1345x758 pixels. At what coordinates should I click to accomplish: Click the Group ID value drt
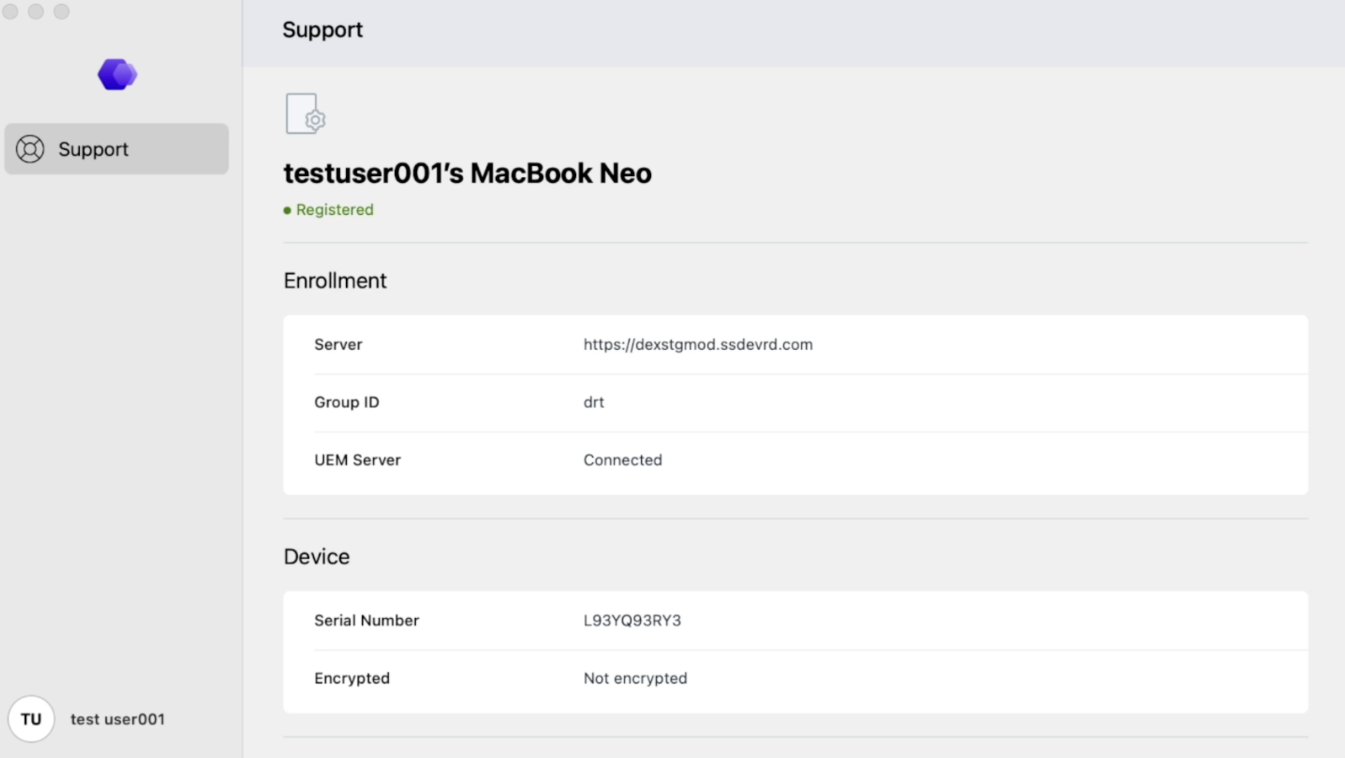[x=594, y=403]
